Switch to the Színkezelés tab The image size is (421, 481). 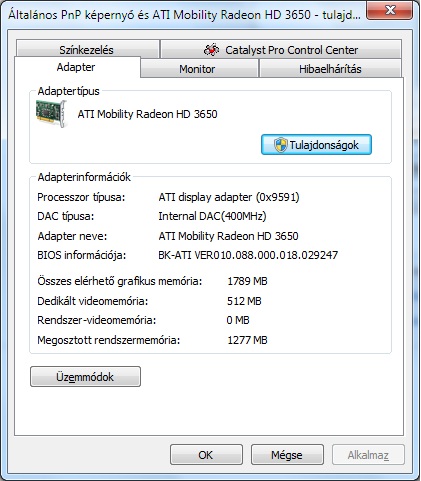click(87, 49)
